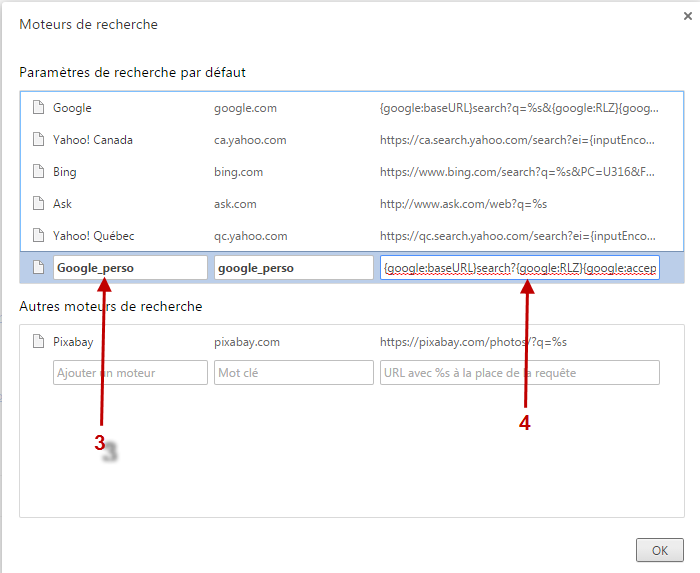Select the Pixabay engine name
Image resolution: width=700 pixels, height=573 pixels.
coord(73,342)
